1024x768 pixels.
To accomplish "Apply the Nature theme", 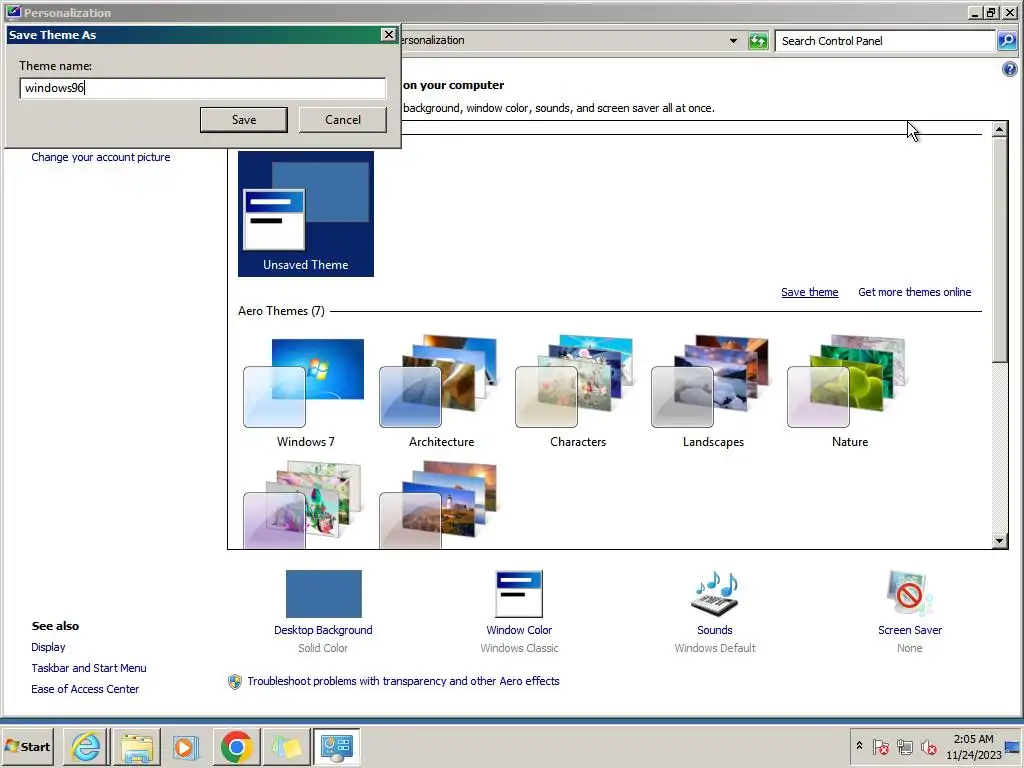I will pos(850,392).
